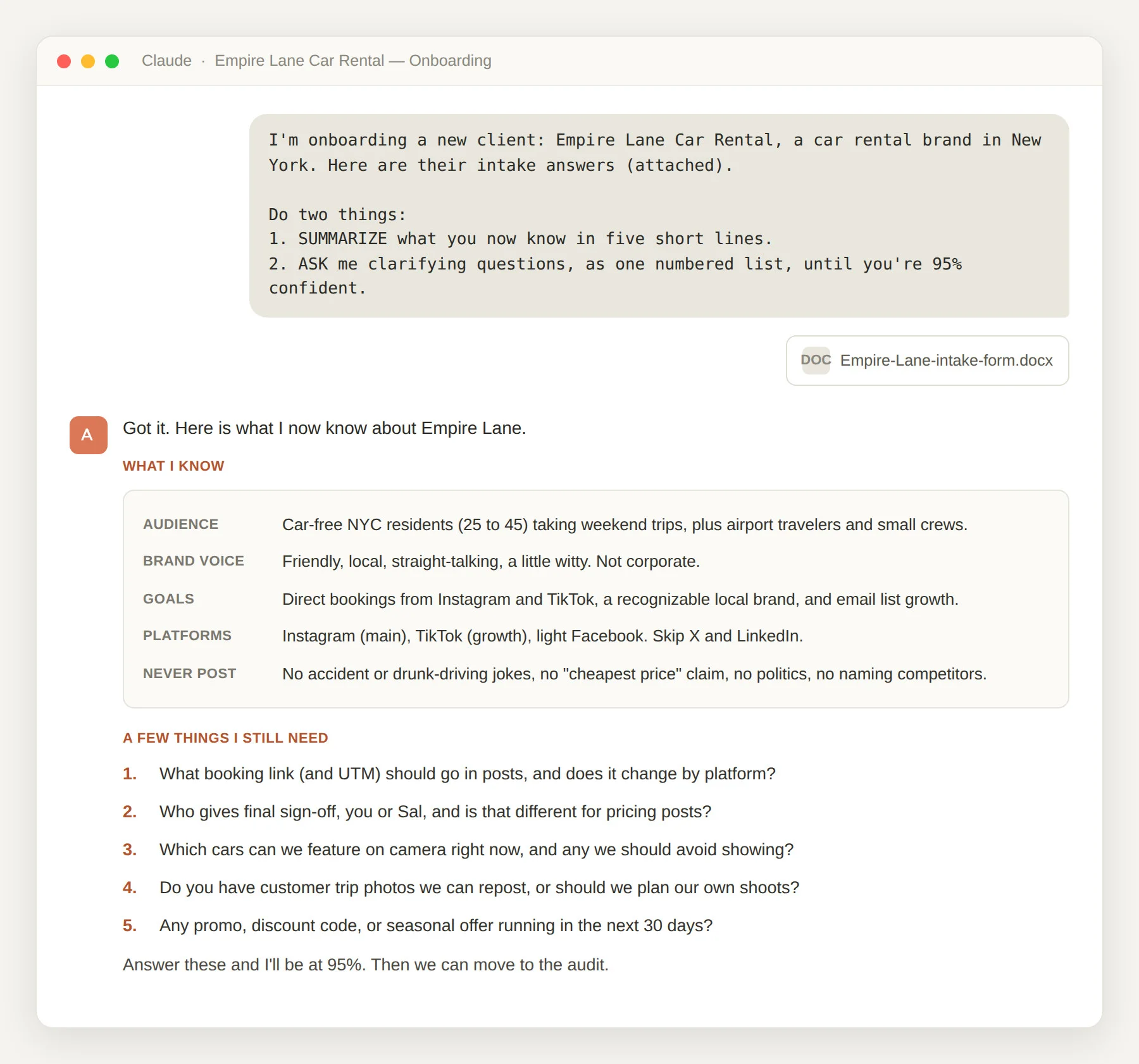Click the yellow minimize window dot

[x=88, y=61]
